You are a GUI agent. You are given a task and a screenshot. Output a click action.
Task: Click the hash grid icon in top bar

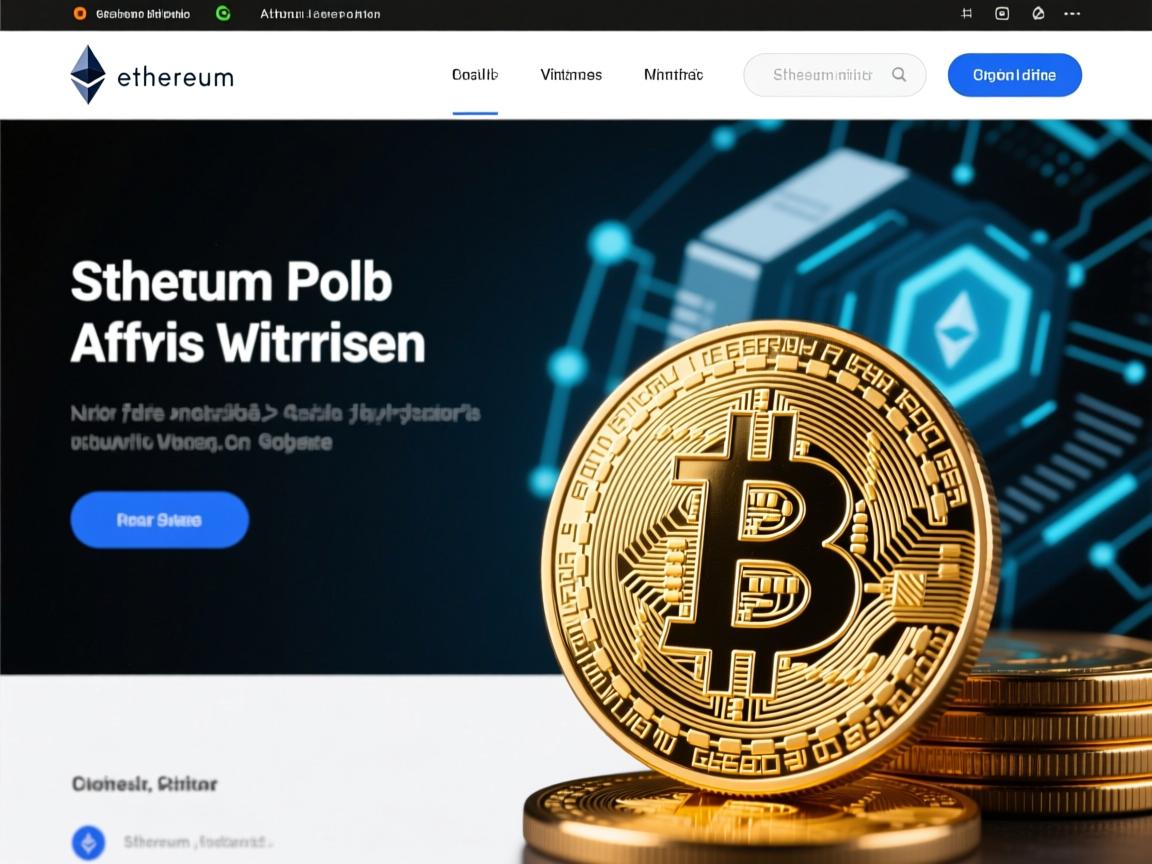pyautogui.click(x=967, y=13)
